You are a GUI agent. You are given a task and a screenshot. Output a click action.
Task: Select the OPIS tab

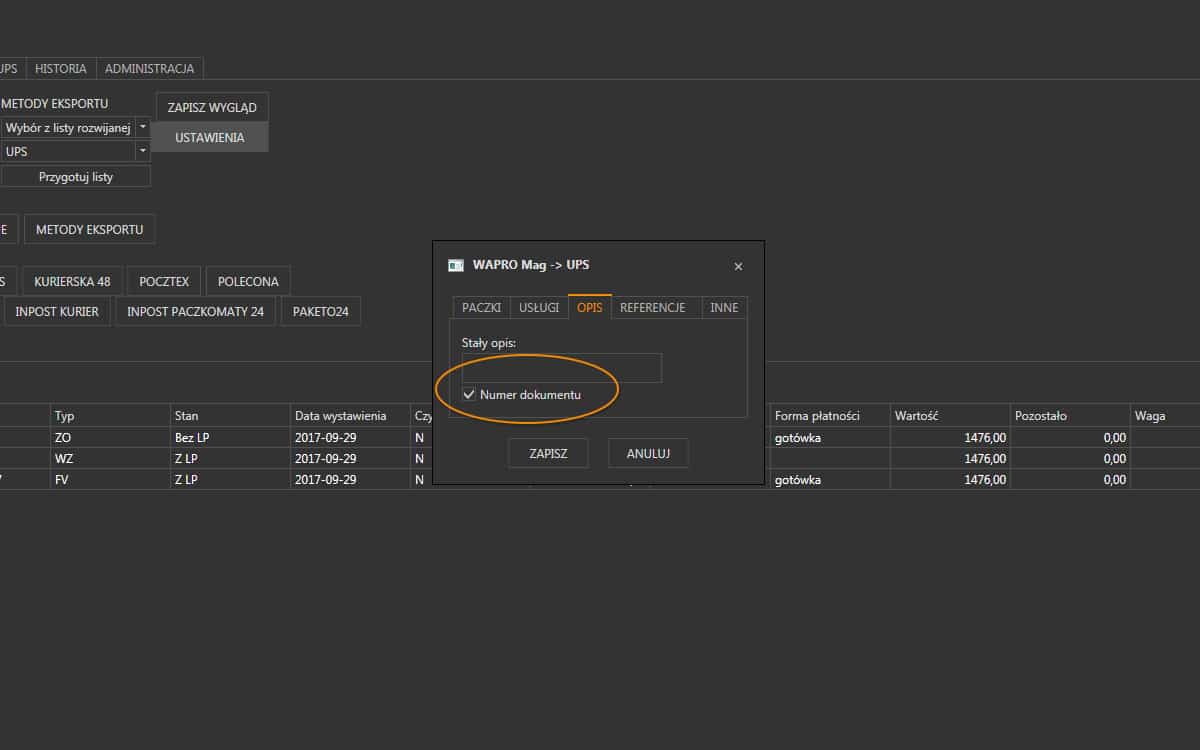[590, 308]
